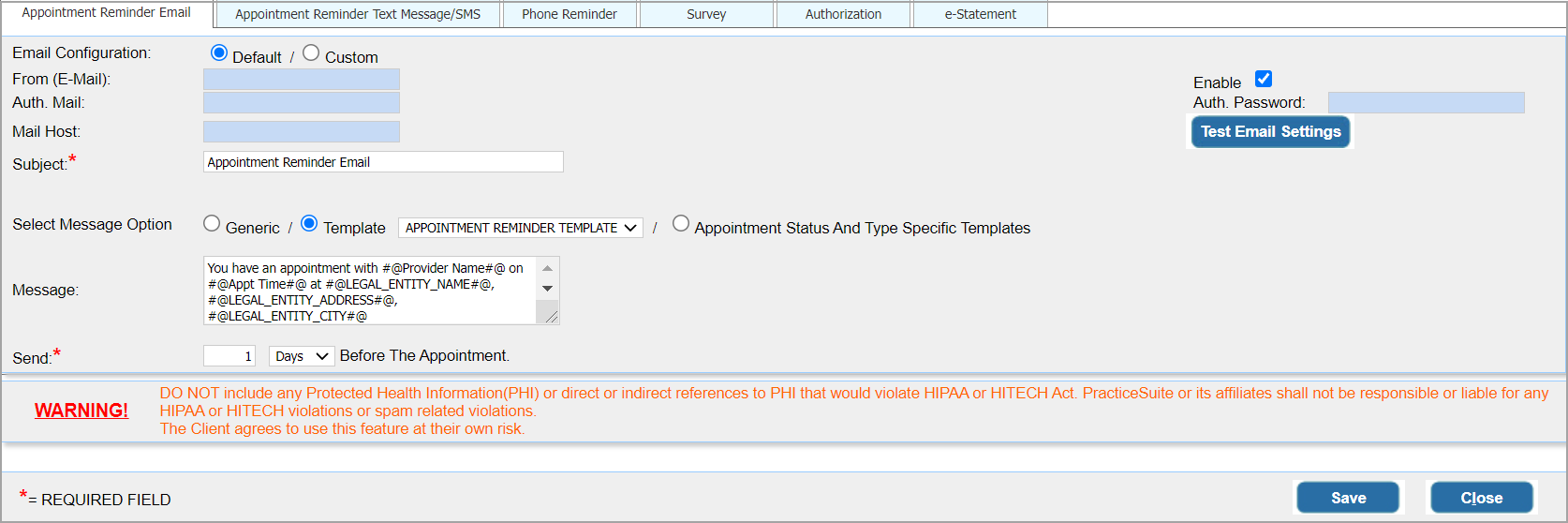The width and height of the screenshot is (1568, 523).
Task: Switch to Appointment Reminder Text Message/SMS tab
Action: coord(357,14)
